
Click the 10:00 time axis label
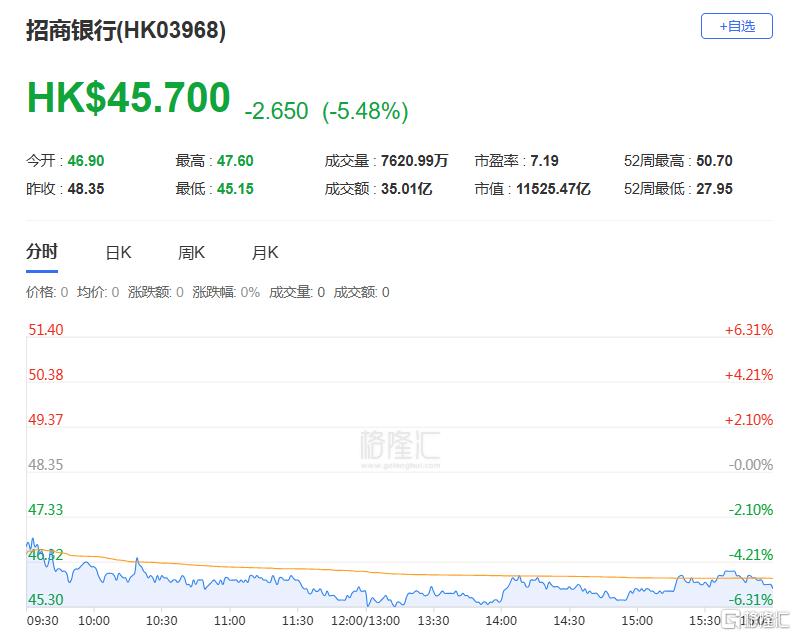(x=94, y=621)
